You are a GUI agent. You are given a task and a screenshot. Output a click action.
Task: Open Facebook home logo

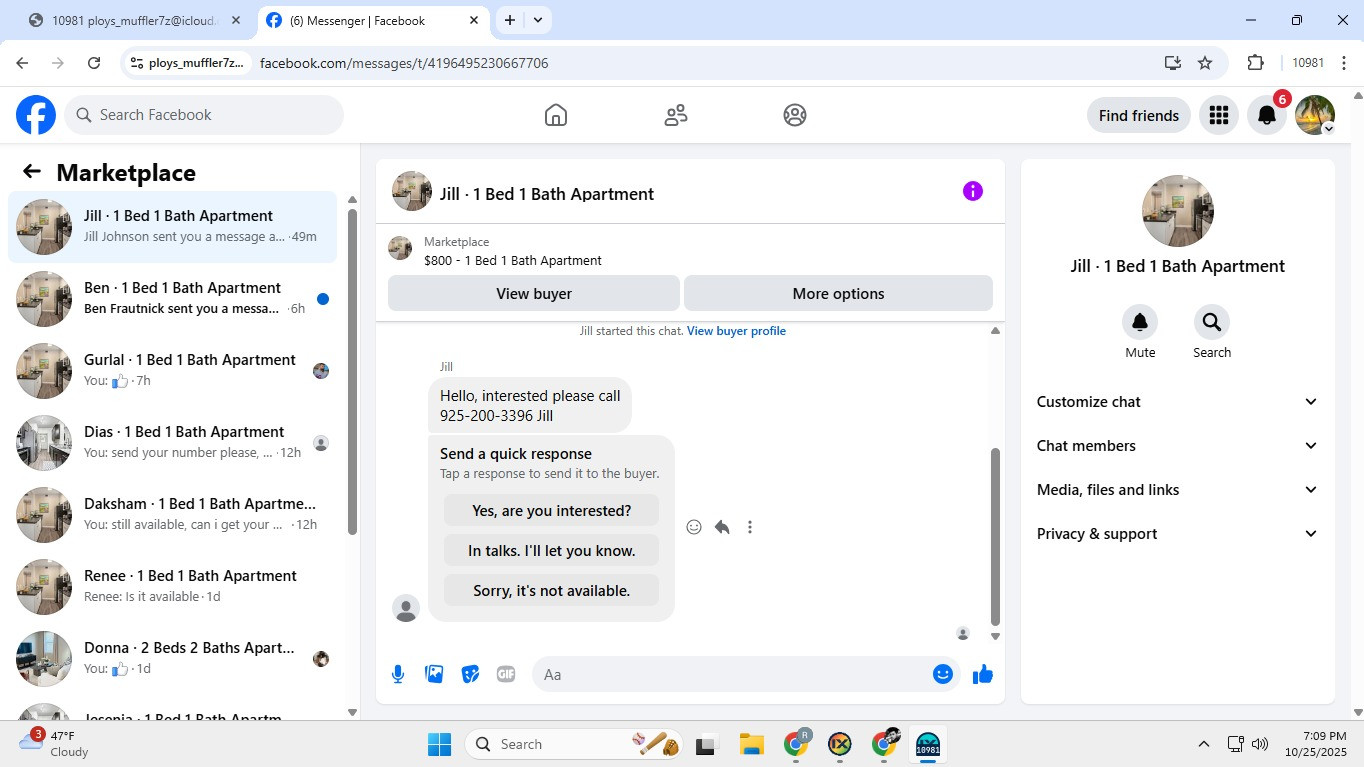(x=36, y=115)
